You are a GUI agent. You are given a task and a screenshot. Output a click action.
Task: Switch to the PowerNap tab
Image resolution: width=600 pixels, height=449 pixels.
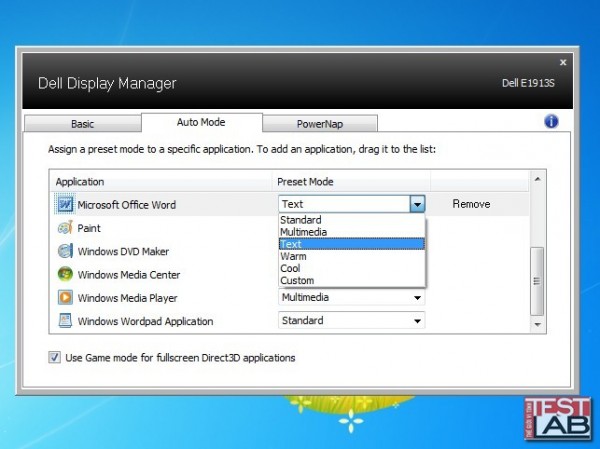[320, 124]
